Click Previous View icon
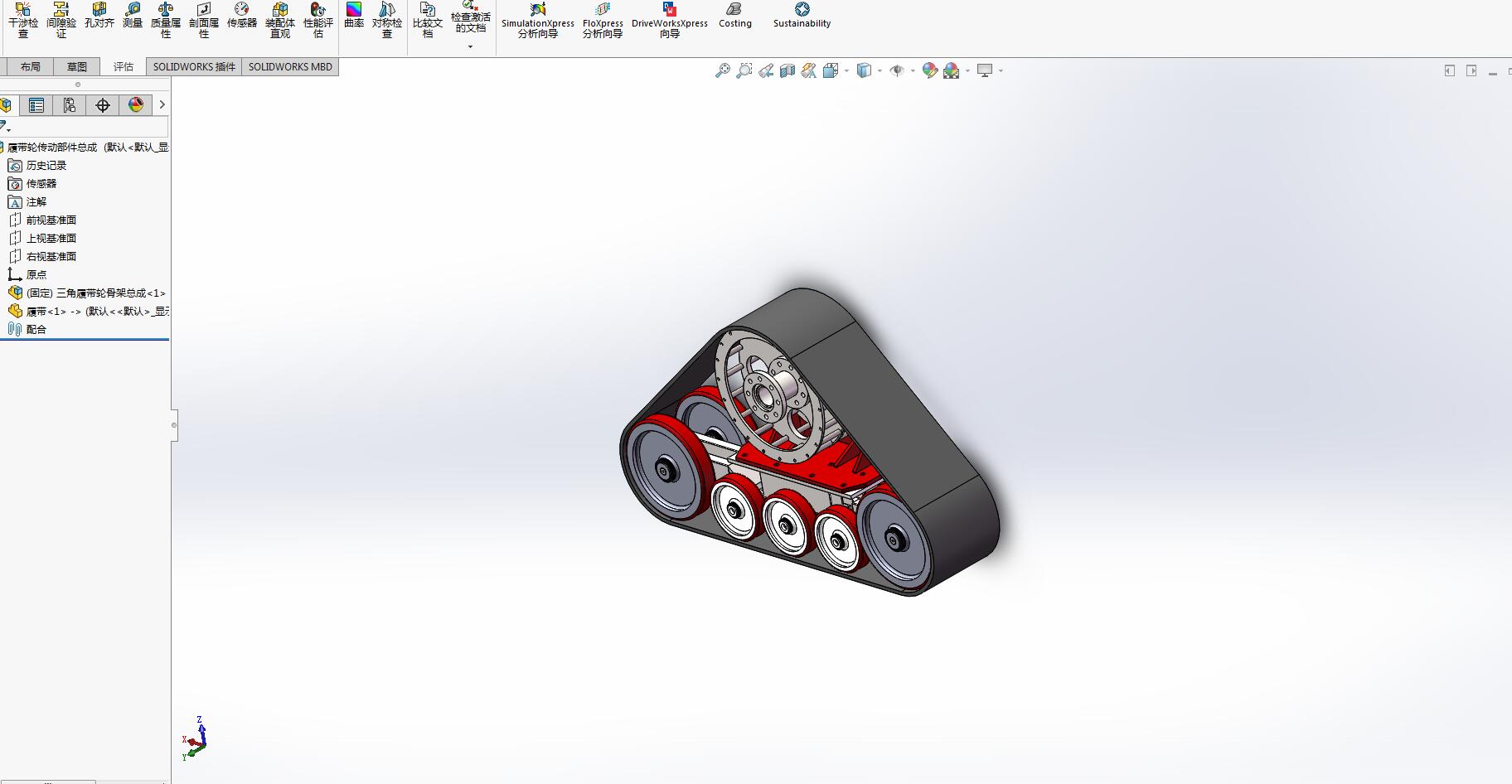 [x=766, y=71]
